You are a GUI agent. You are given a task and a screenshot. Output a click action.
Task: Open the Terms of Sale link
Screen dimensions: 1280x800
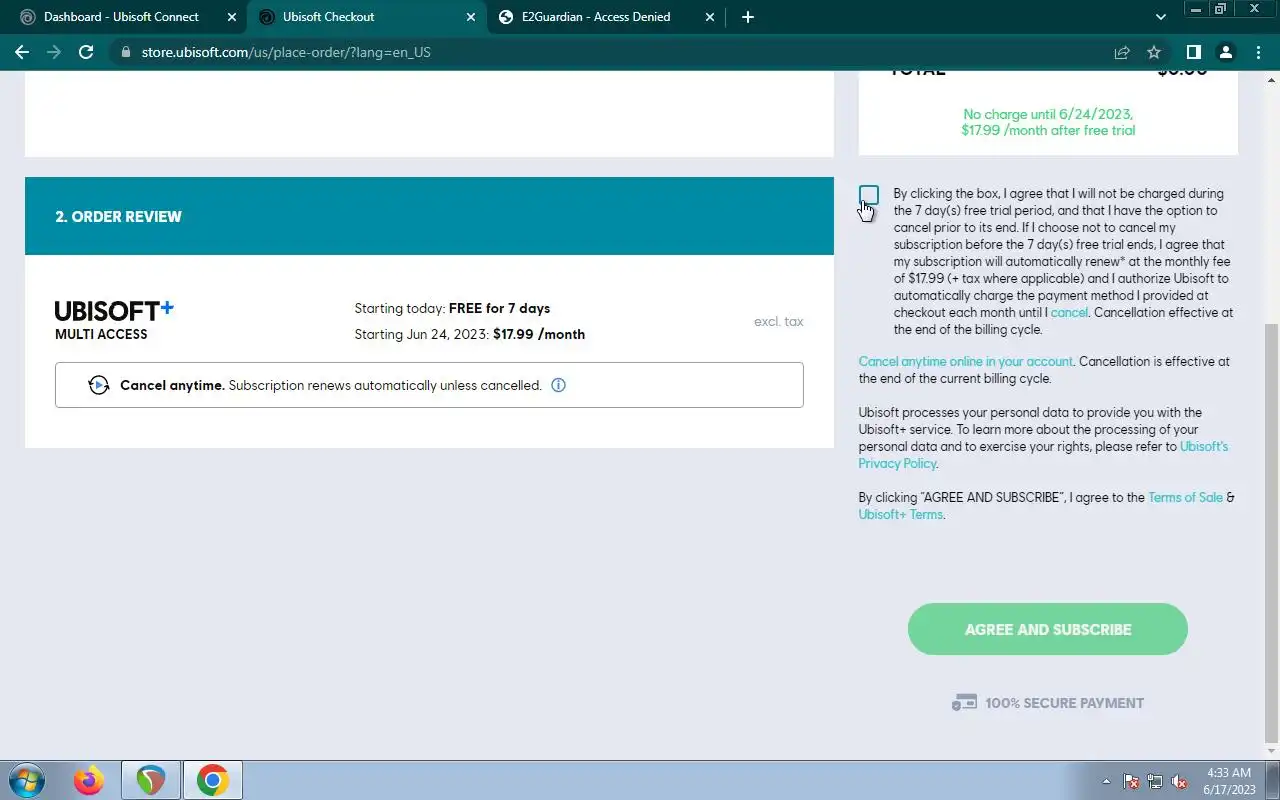pos(1185,497)
